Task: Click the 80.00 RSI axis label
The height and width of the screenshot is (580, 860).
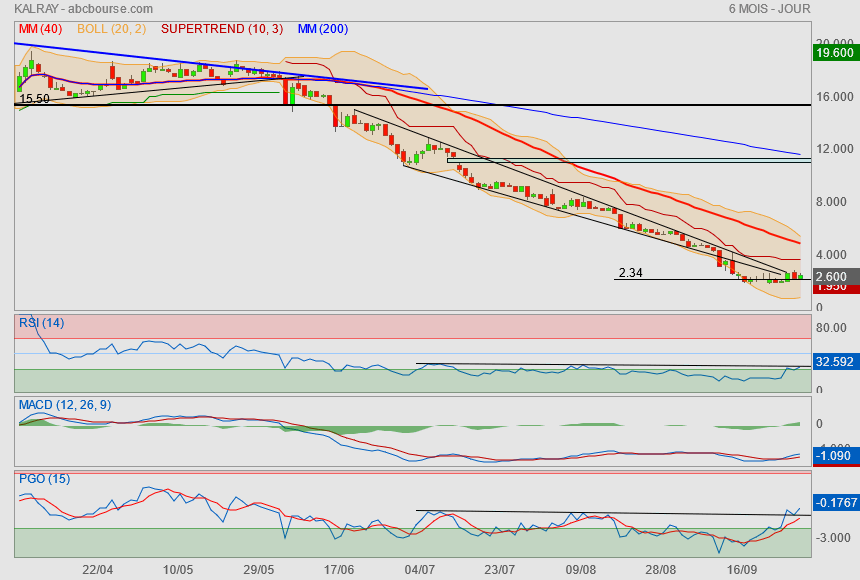Action: pyautogui.click(x=831, y=328)
